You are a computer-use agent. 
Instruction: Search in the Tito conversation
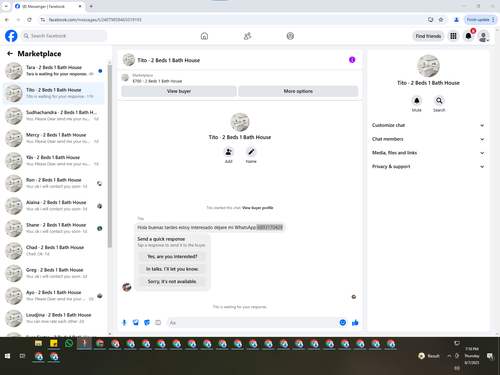point(439,101)
